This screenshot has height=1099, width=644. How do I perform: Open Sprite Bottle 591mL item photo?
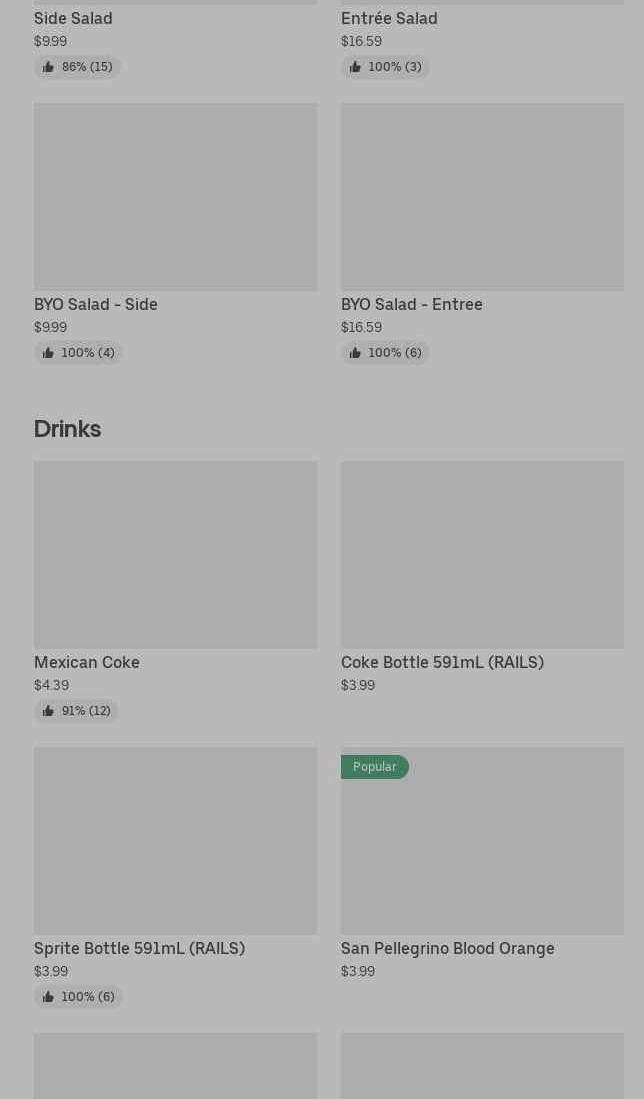coord(175,841)
